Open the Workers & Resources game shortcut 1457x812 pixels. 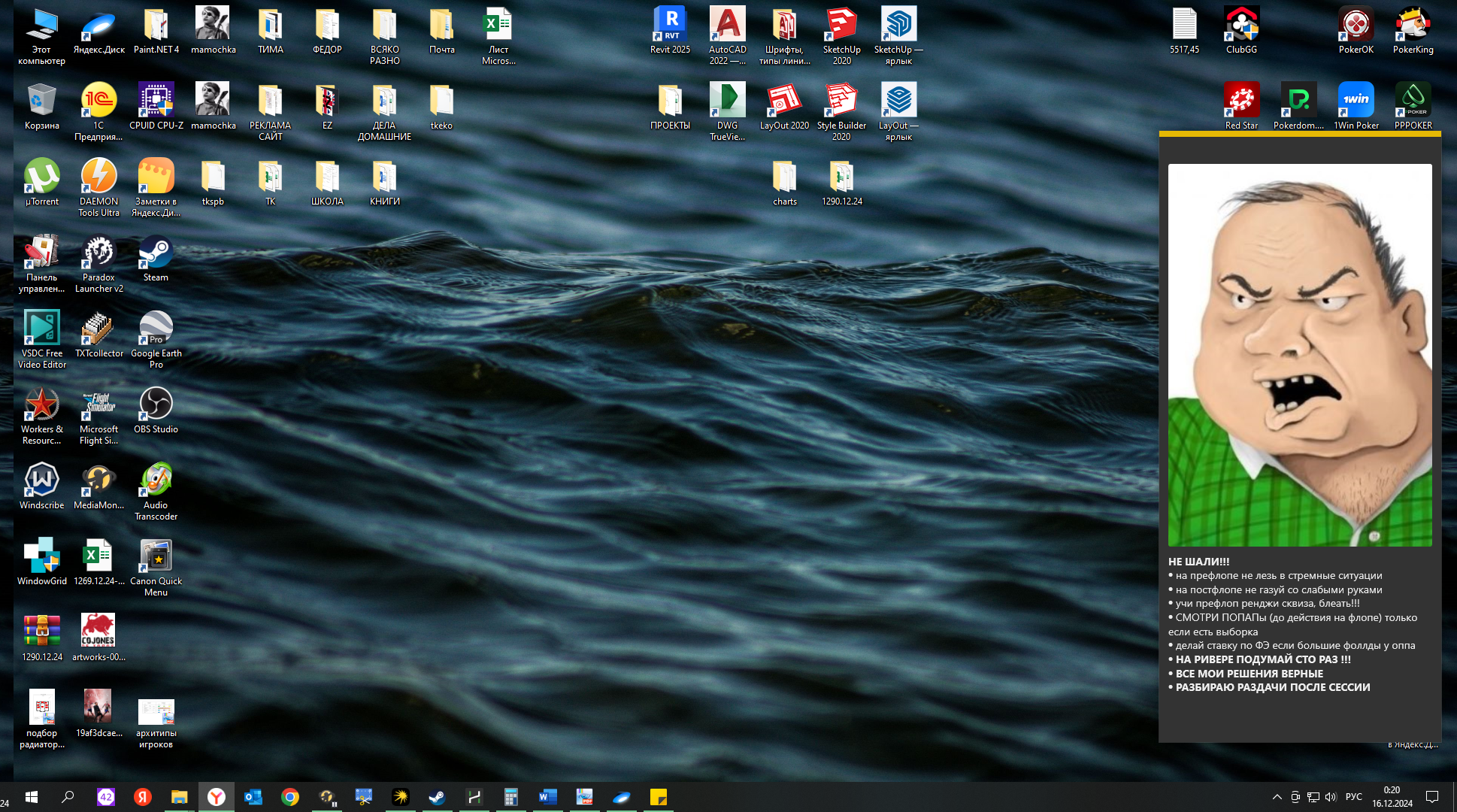coord(41,416)
